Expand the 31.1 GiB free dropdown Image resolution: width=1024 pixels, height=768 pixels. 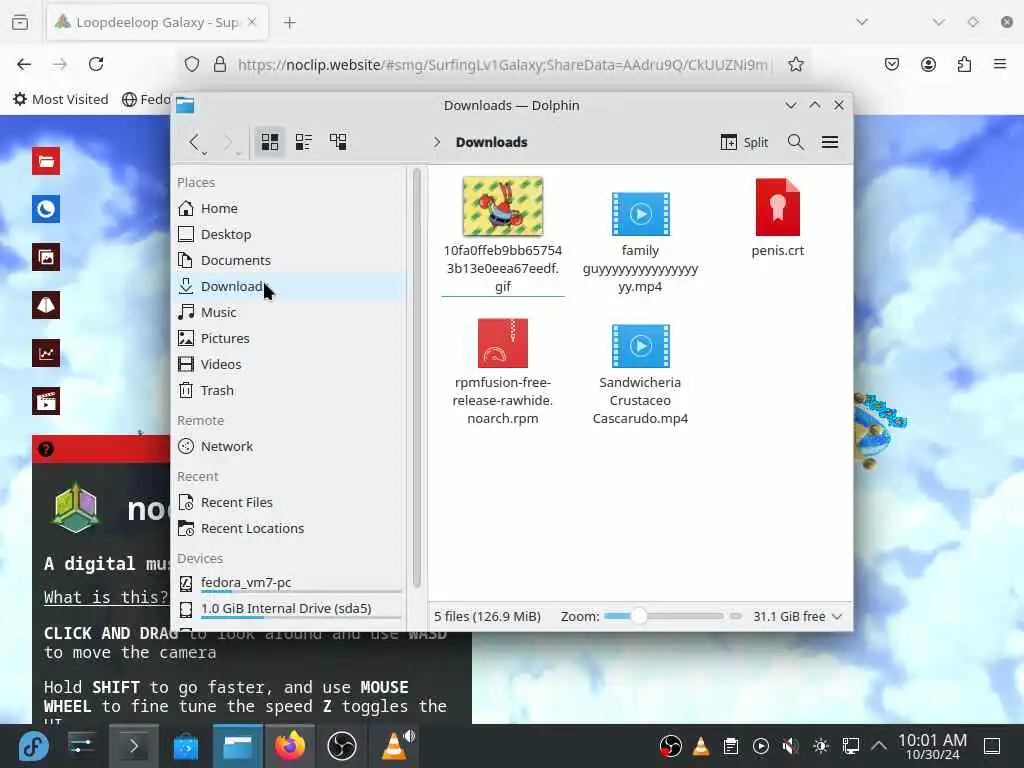pos(797,616)
